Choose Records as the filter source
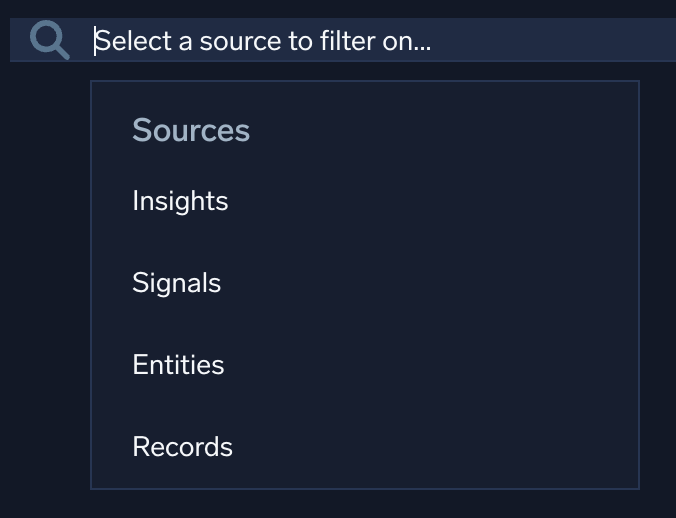Screen dimensions: 676x518 coord(182,447)
